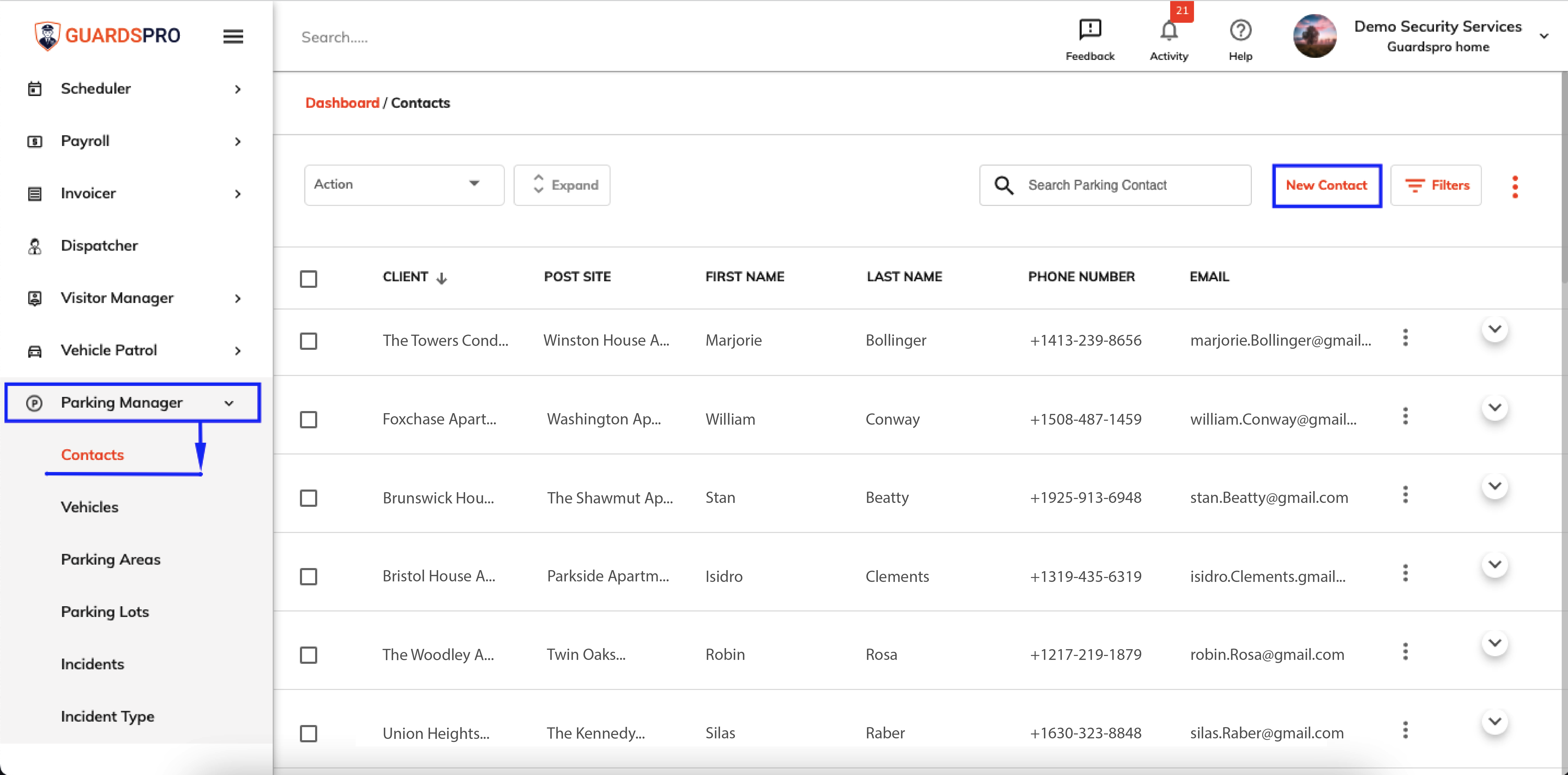Open three-dot menu for Silas Raber

point(1405,730)
